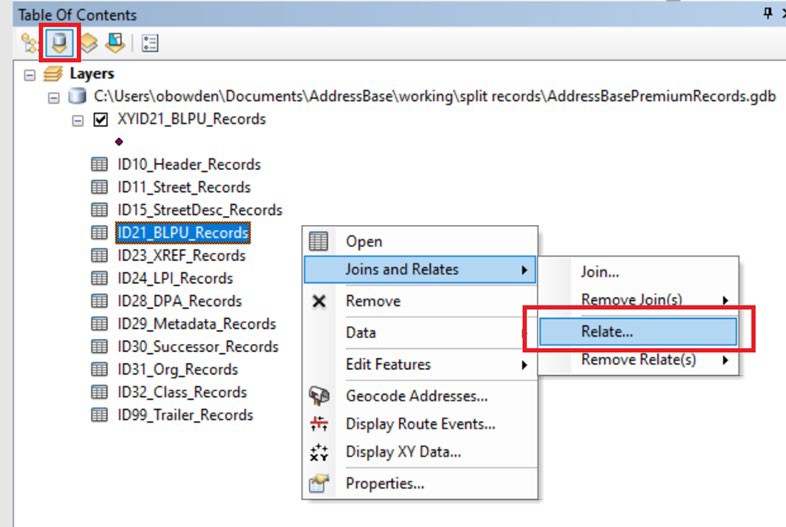Select highlighted ID21_BLPU_Records table

click(183, 233)
